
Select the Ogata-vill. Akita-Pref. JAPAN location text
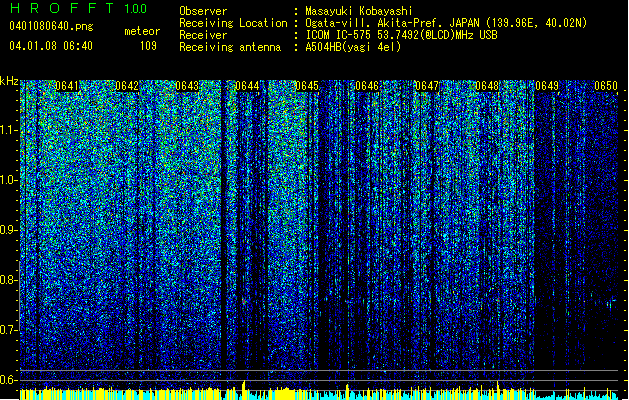(x=446, y=23)
